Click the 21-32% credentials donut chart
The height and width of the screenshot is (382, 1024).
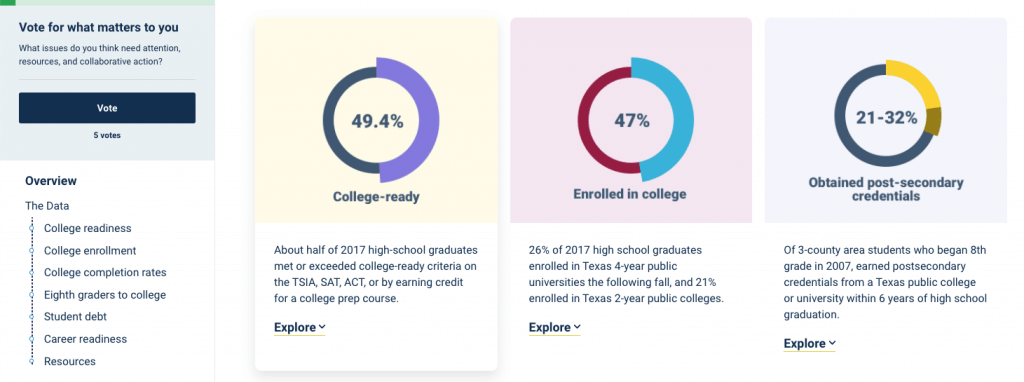[x=887, y=118]
